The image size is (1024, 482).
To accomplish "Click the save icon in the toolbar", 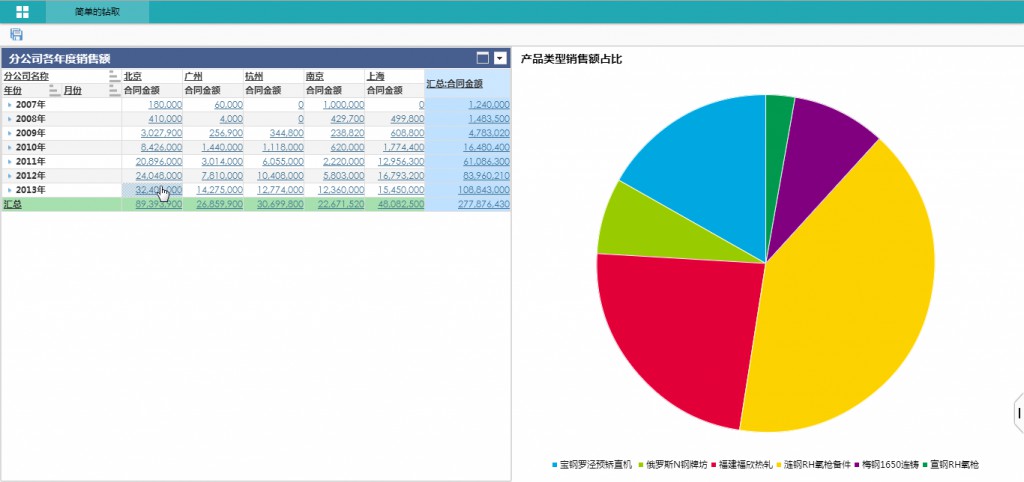I will [x=16, y=35].
